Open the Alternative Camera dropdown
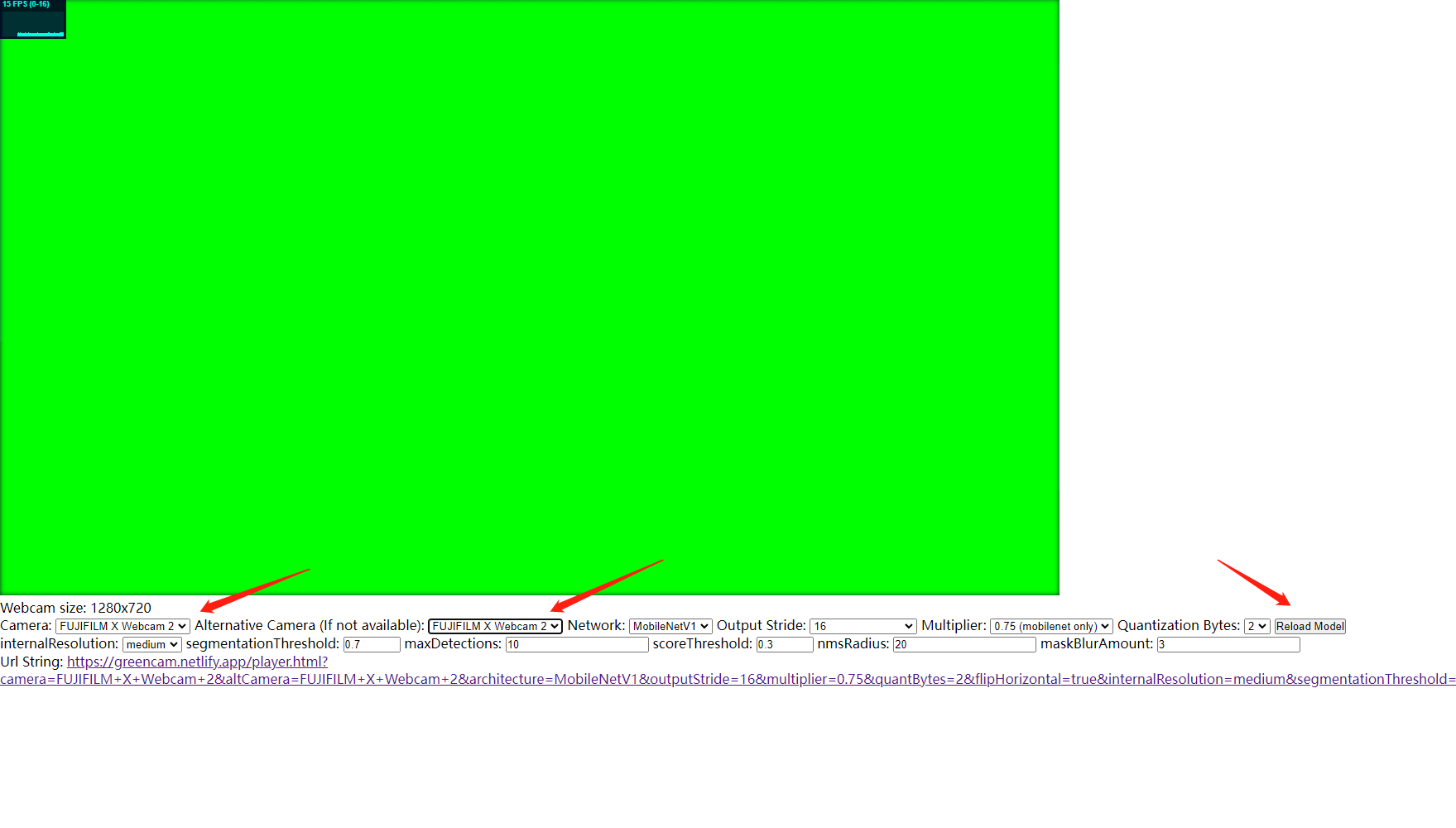The image size is (1456, 828). pos(495,626)
